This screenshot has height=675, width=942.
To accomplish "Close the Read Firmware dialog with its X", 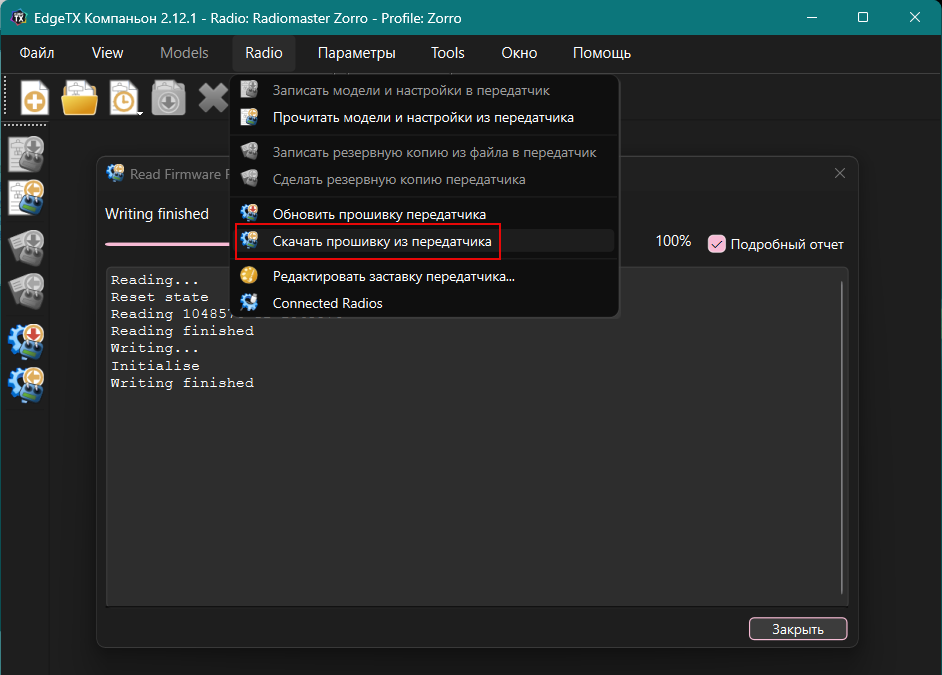I will click(x=840, y=173).
